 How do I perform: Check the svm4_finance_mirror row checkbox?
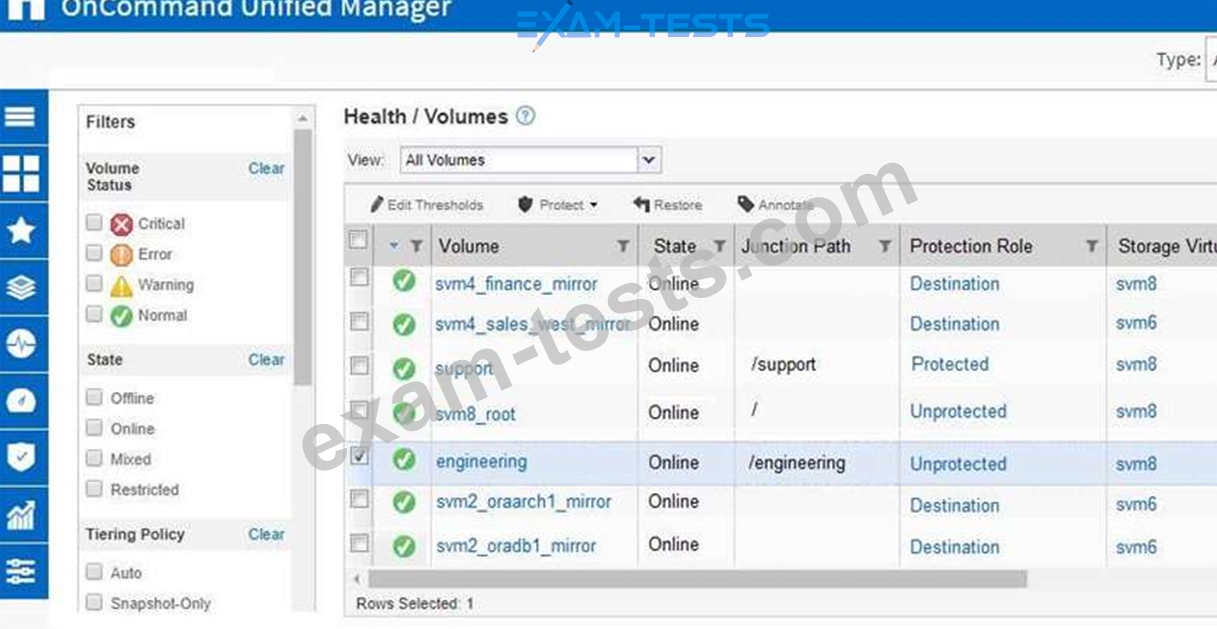(x=359, y=278)
